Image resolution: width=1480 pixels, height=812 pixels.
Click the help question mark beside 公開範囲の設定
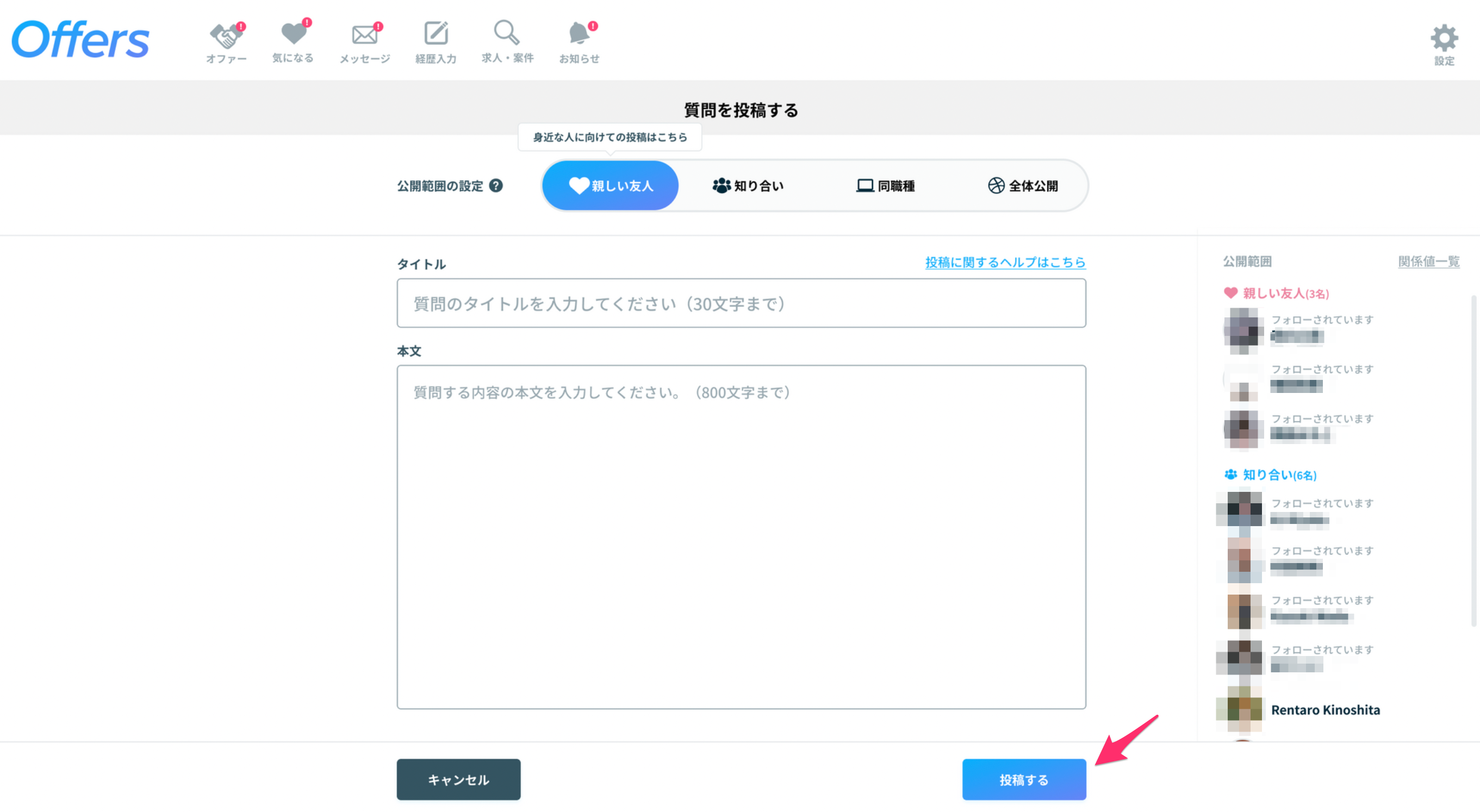click(496, 185)
